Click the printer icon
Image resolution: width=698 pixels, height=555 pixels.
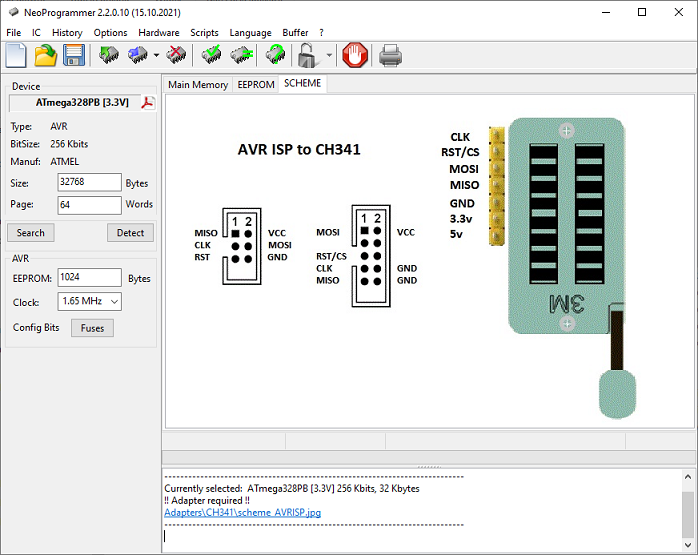390,56
